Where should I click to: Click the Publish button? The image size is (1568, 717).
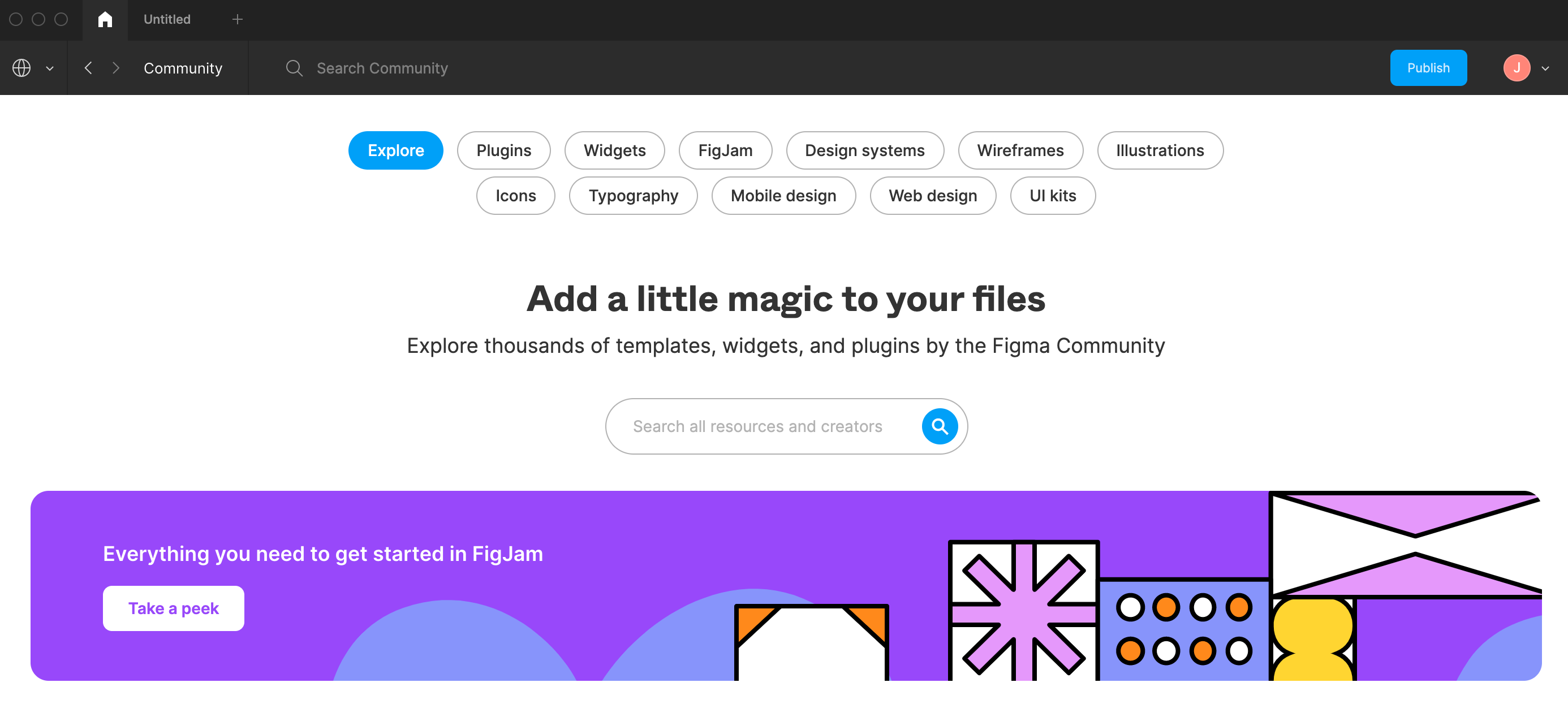tap(1428, 67)
